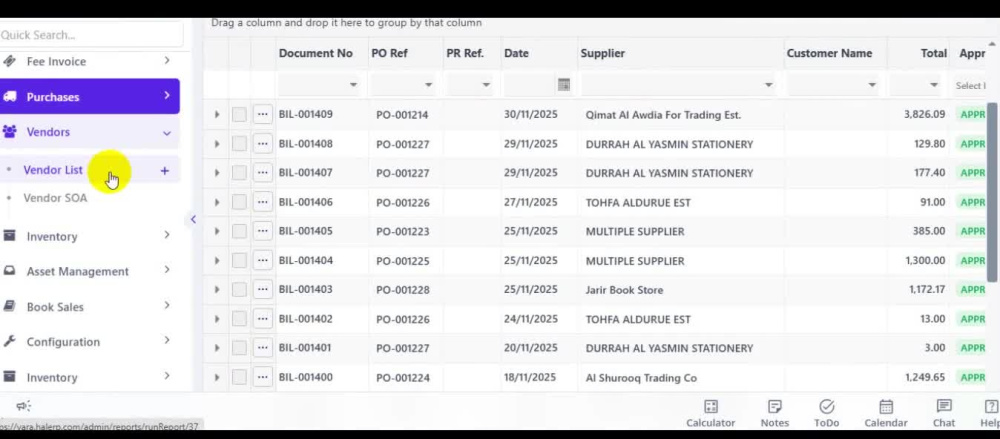
Task: Open actions menu for BIL-001409
Action: 262,115
